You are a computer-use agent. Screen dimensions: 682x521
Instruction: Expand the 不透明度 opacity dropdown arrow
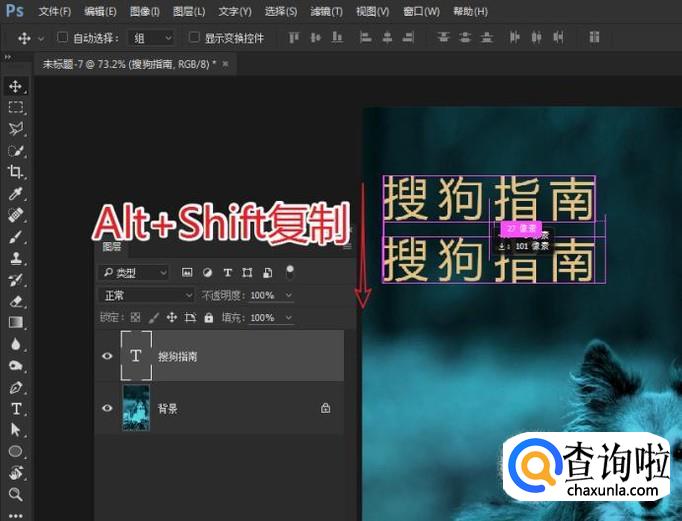(288, 296)
